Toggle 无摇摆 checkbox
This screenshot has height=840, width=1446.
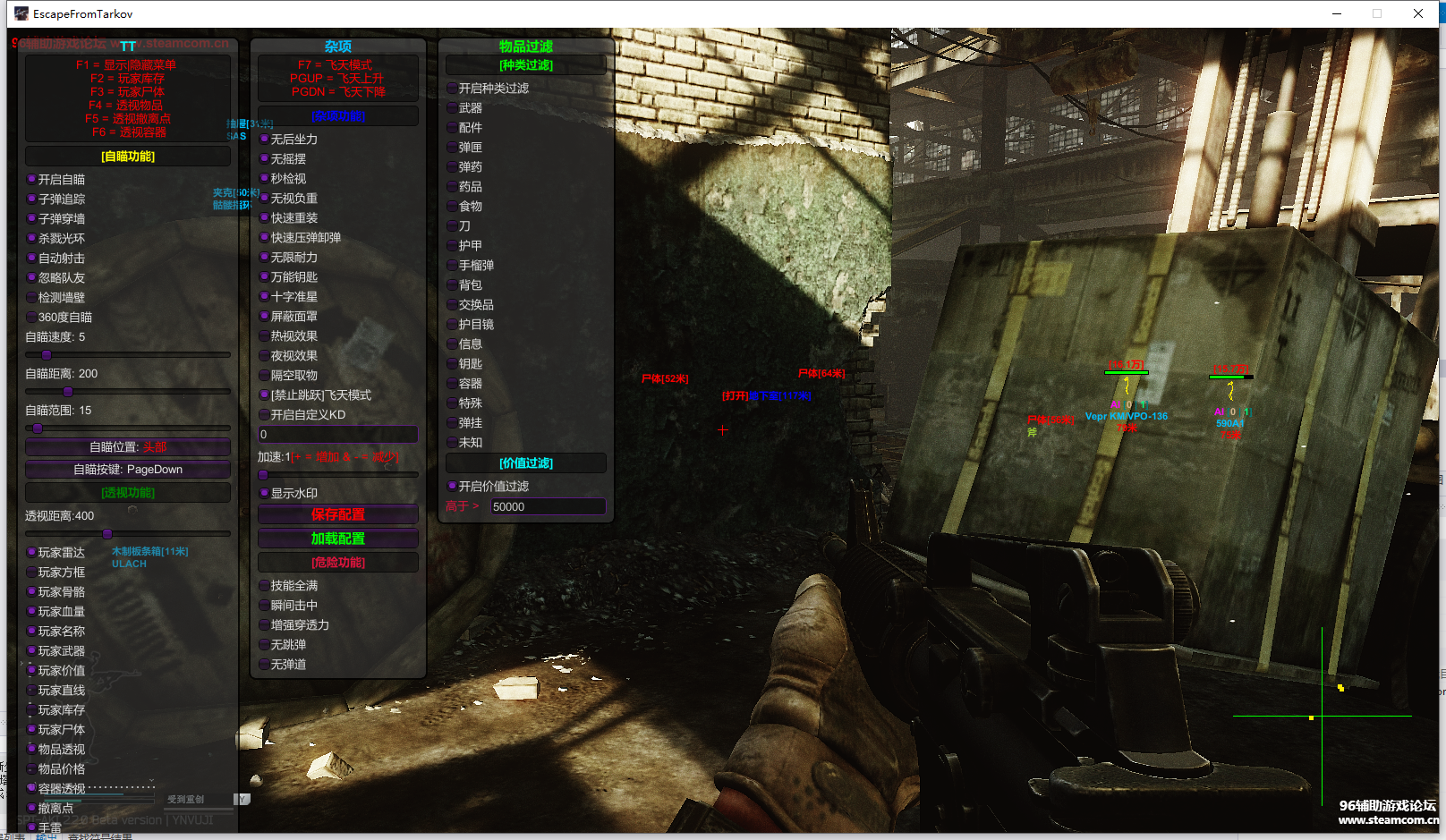(265, 158)
